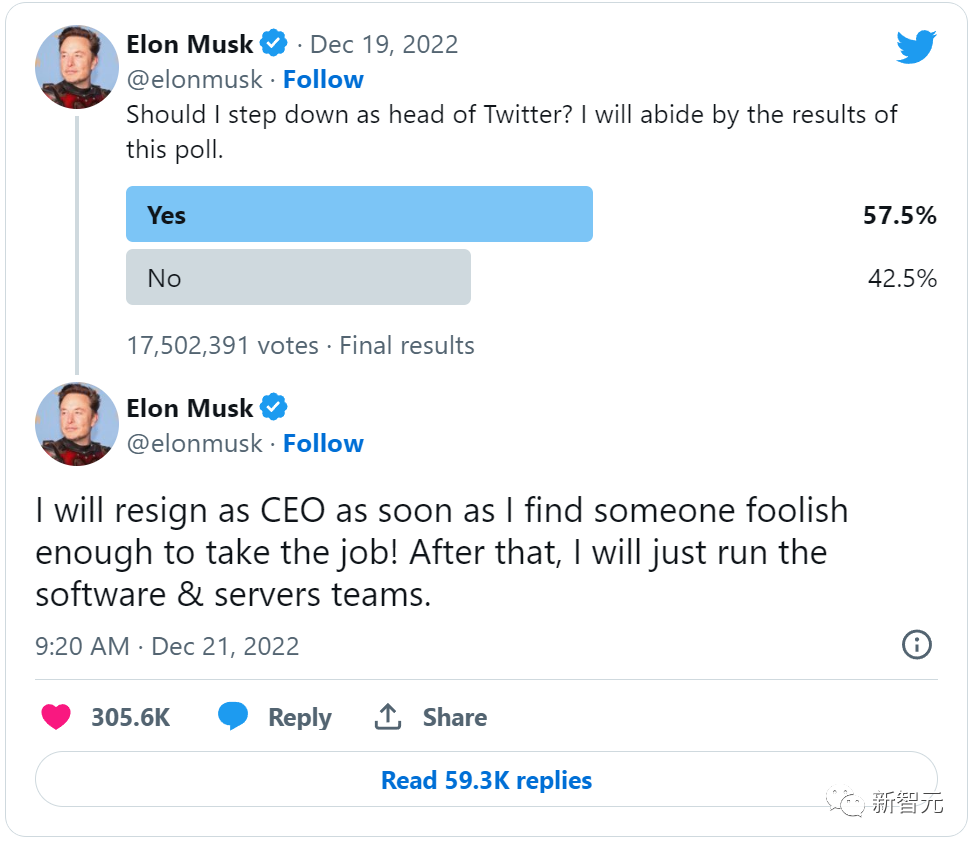Image resolution: width=975 pixels, height=845 pixels.
Task: Click the blue reply bubble icon
Action: (x=233, y=717)
